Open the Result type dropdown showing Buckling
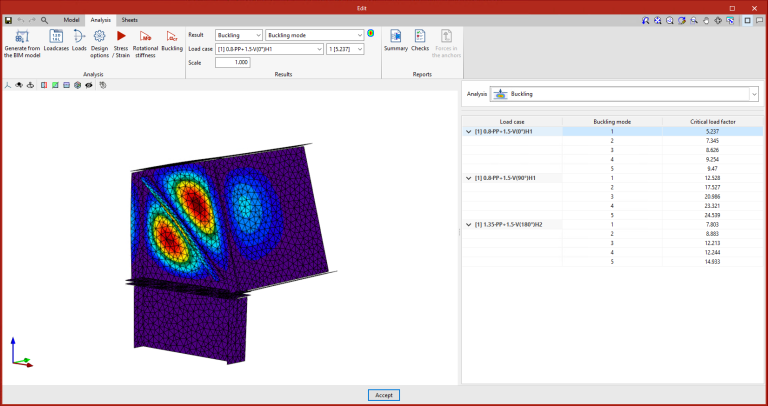The height and width of the screenshot is (406, 768). pyautogui.click(x=238, y=34)
